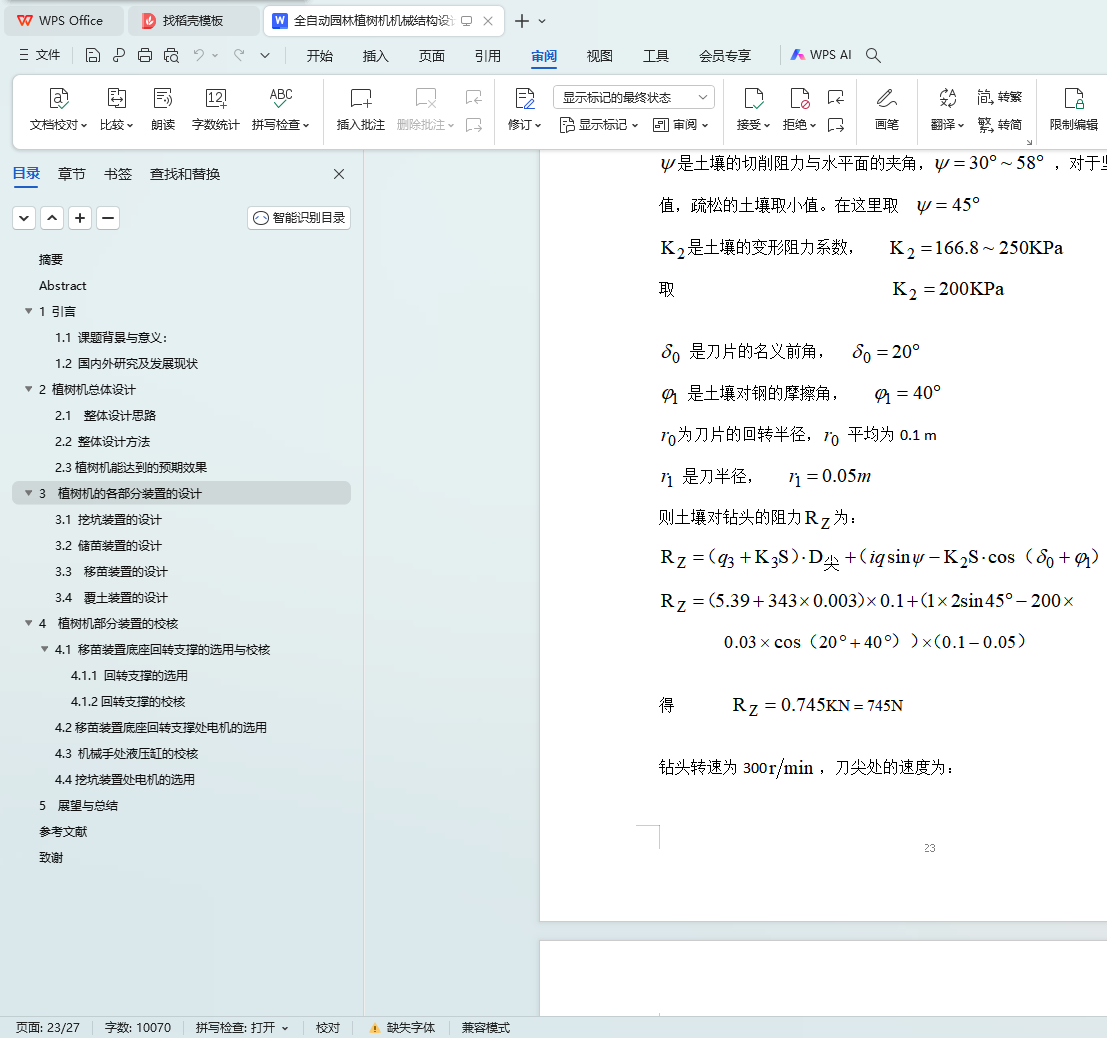The image size is (1107, 1038).
Task: Collapse 4 植树机部分装置的校核 node
Action: 29,623
